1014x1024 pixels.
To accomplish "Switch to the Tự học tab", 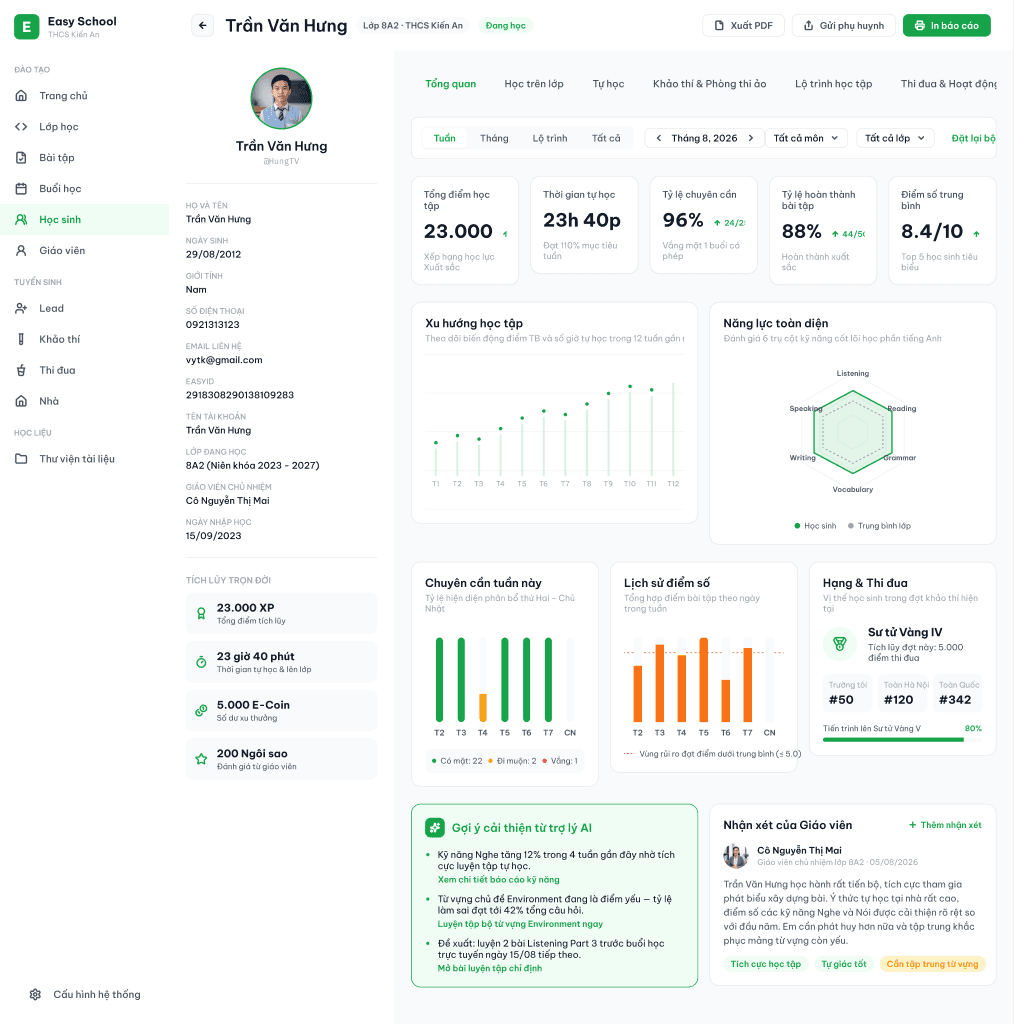I will click(609, 84).
